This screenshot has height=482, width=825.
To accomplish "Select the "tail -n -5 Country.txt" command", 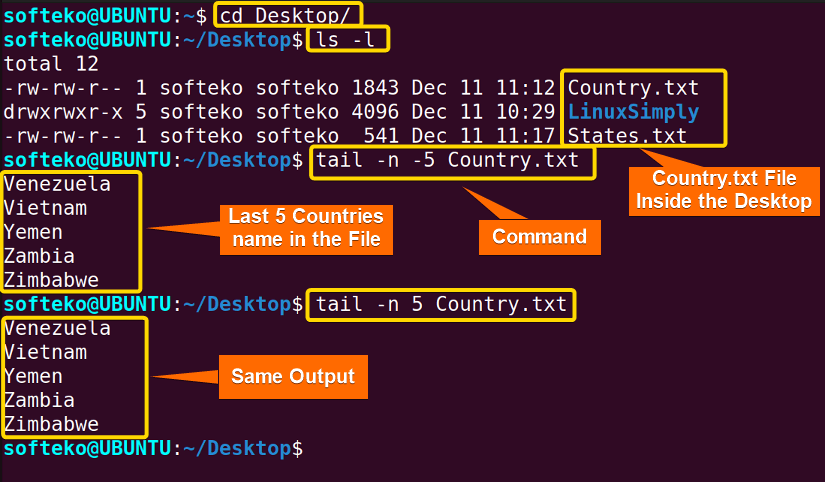I will (447, 160).
